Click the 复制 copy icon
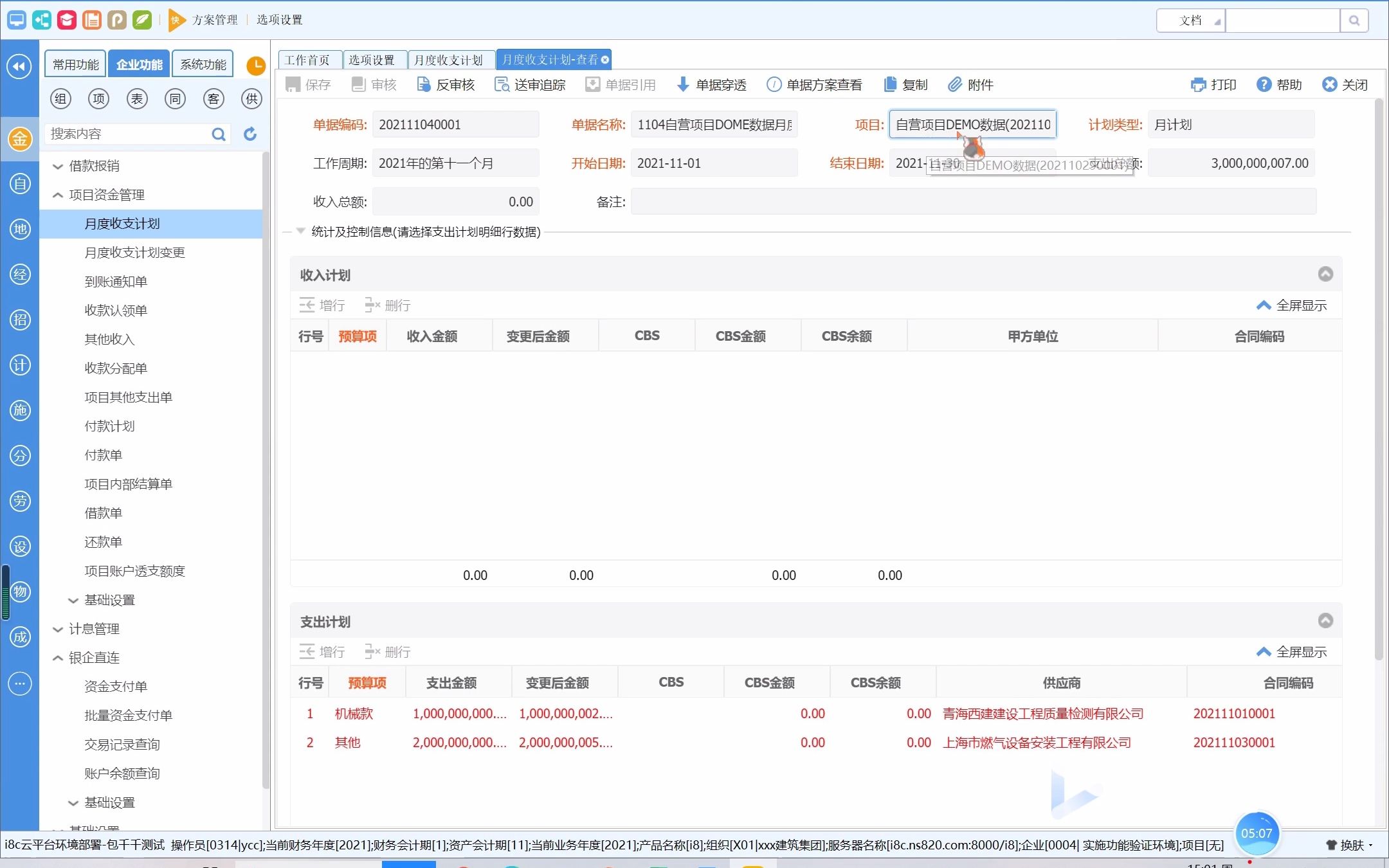Screen dimensions: 1389x868 point(889,84)
